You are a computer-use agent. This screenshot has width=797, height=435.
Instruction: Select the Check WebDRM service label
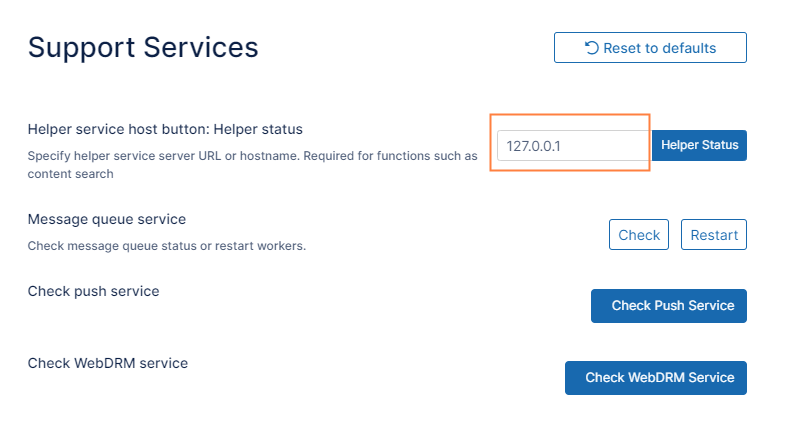[107, 363]
